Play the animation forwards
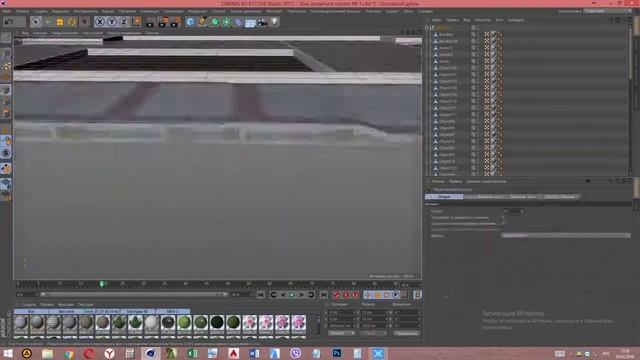 (292, 295)
